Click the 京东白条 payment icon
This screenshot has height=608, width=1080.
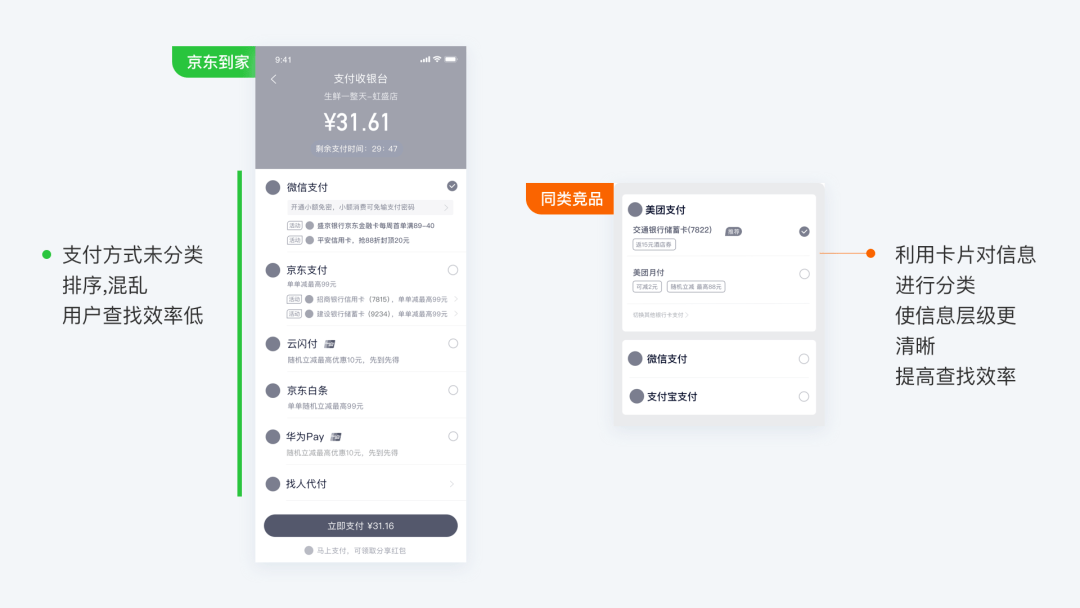pyautogui.click(x=273, y=390)
